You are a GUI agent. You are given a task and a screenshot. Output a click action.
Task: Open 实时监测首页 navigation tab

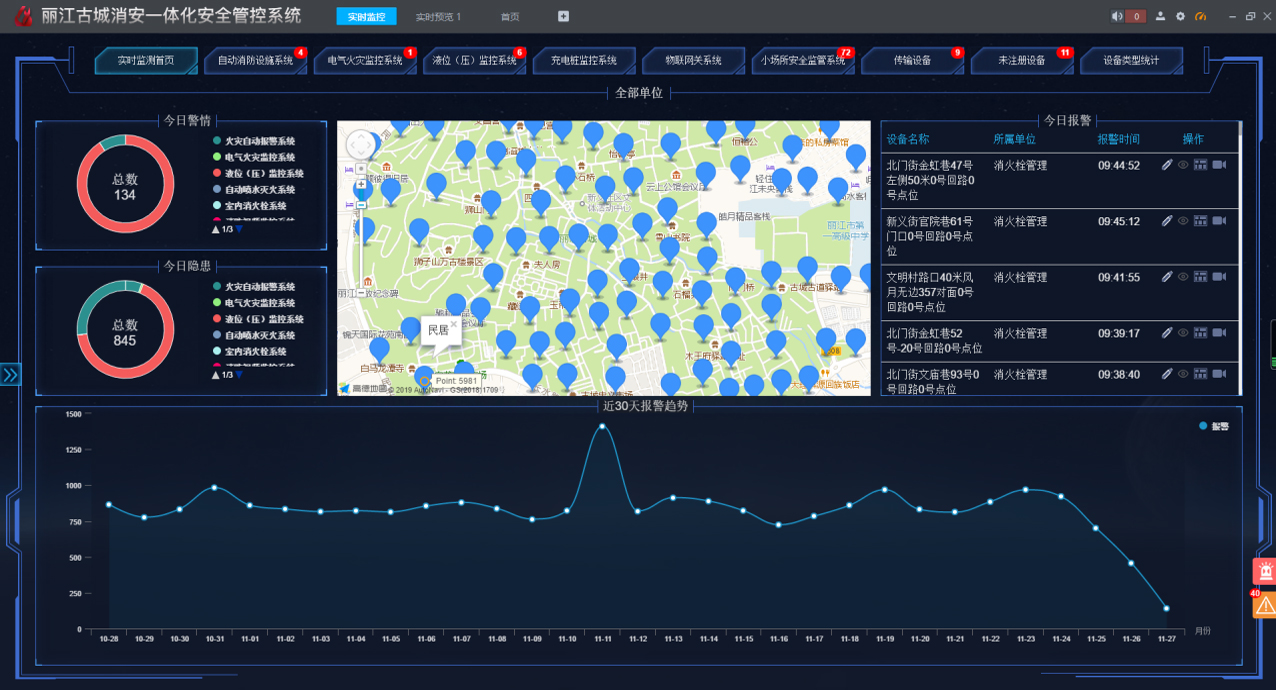[146, 61]
